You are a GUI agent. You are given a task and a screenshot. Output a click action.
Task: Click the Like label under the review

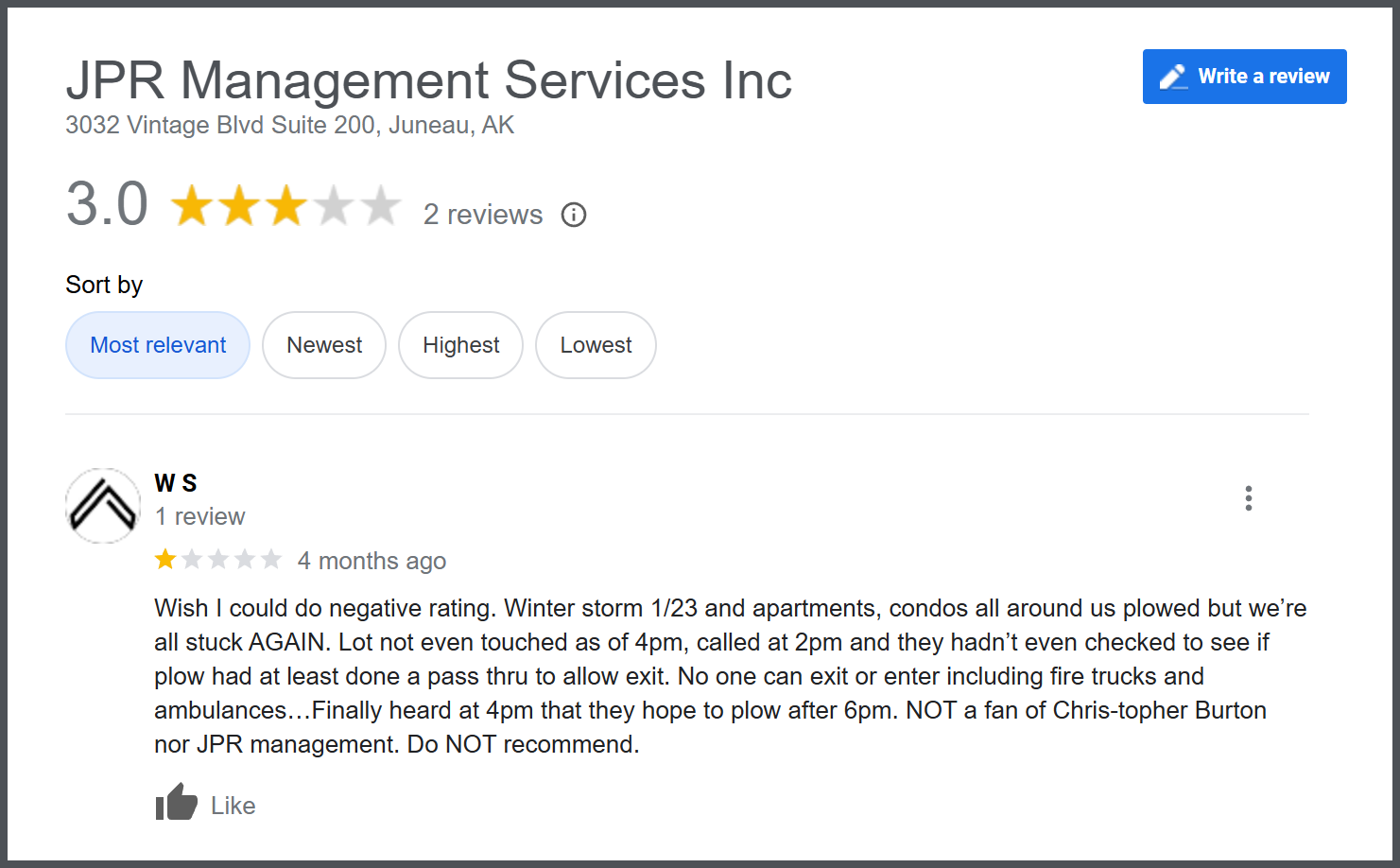tap(233, 806)
